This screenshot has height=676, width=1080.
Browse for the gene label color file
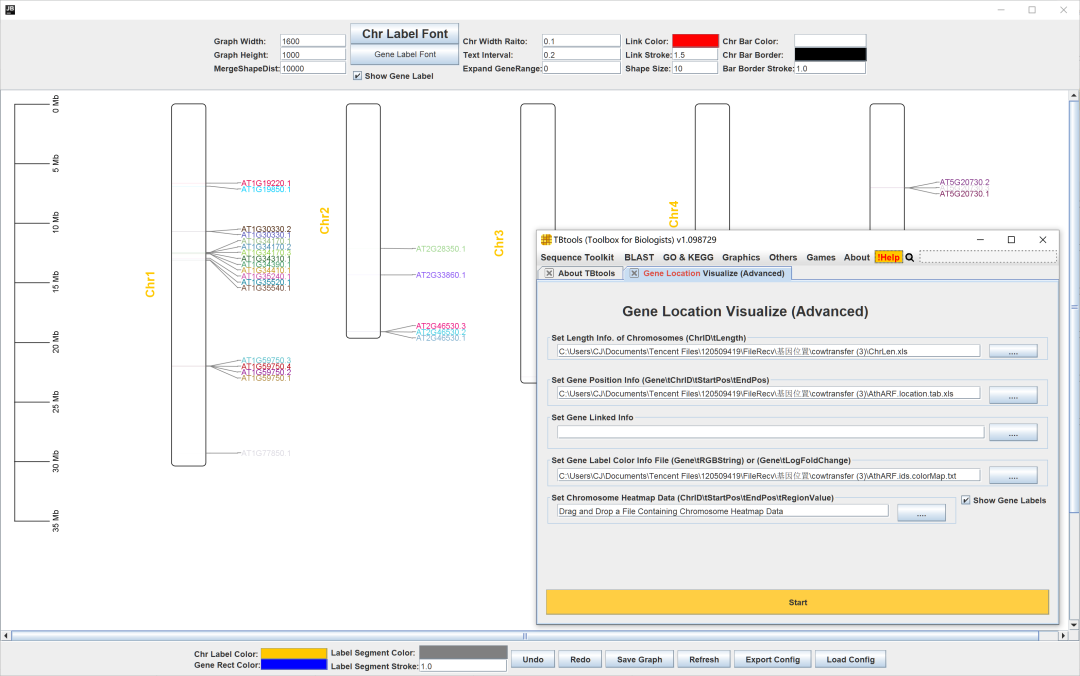click(1013, 474)
